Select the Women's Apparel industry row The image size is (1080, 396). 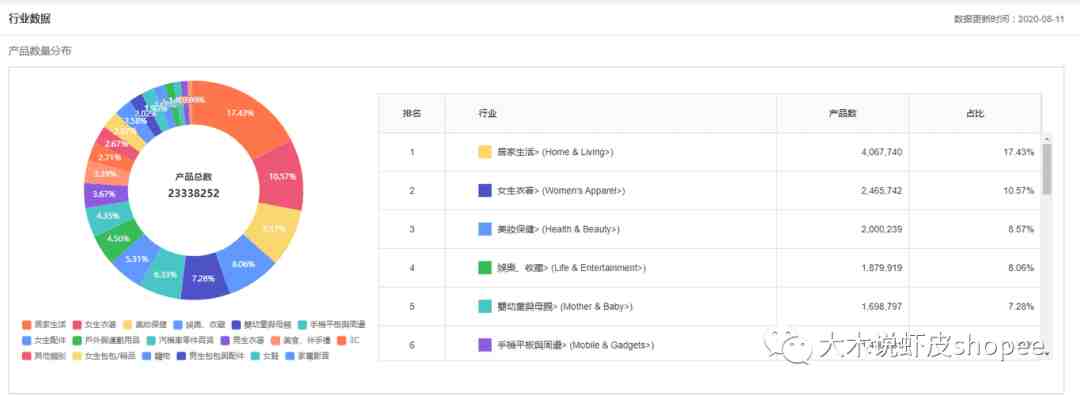(710, 190)
